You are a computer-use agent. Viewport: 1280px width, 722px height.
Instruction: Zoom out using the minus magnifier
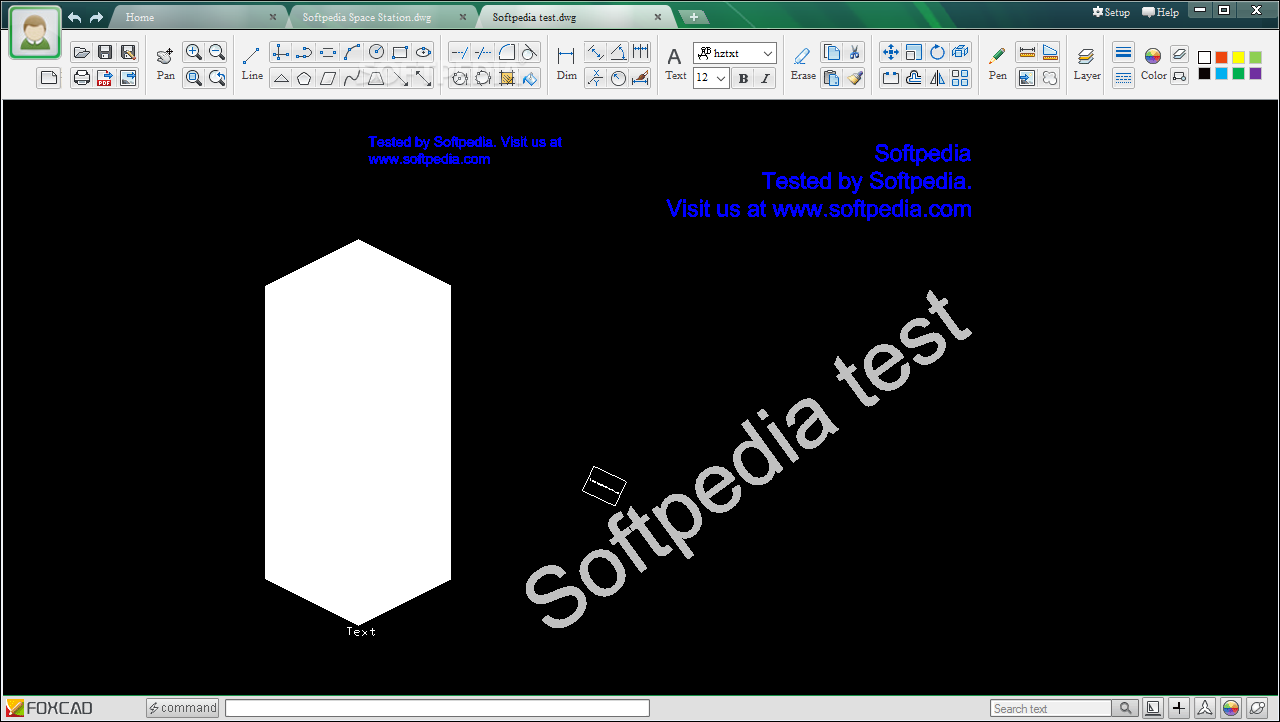[x=217, y=52]
